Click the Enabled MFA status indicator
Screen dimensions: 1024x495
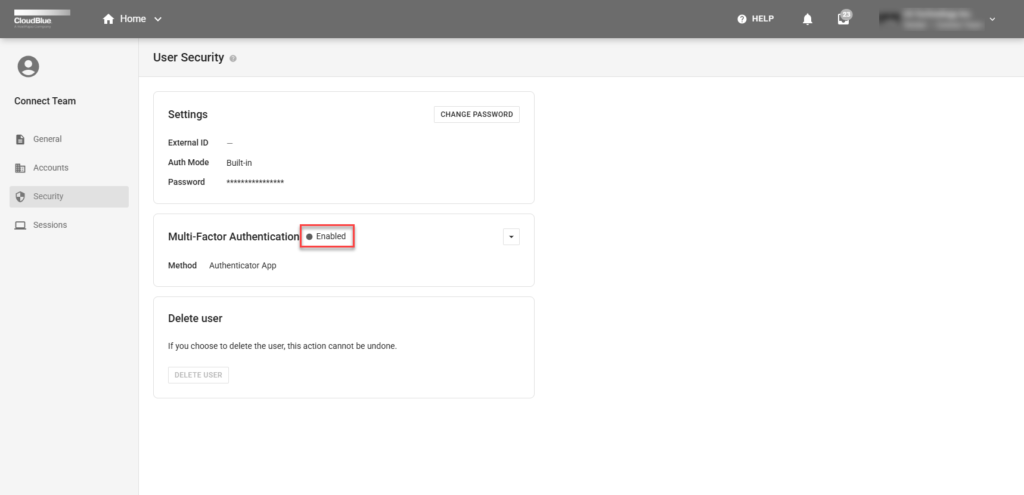pyautogui.click(x=327, y=237)
